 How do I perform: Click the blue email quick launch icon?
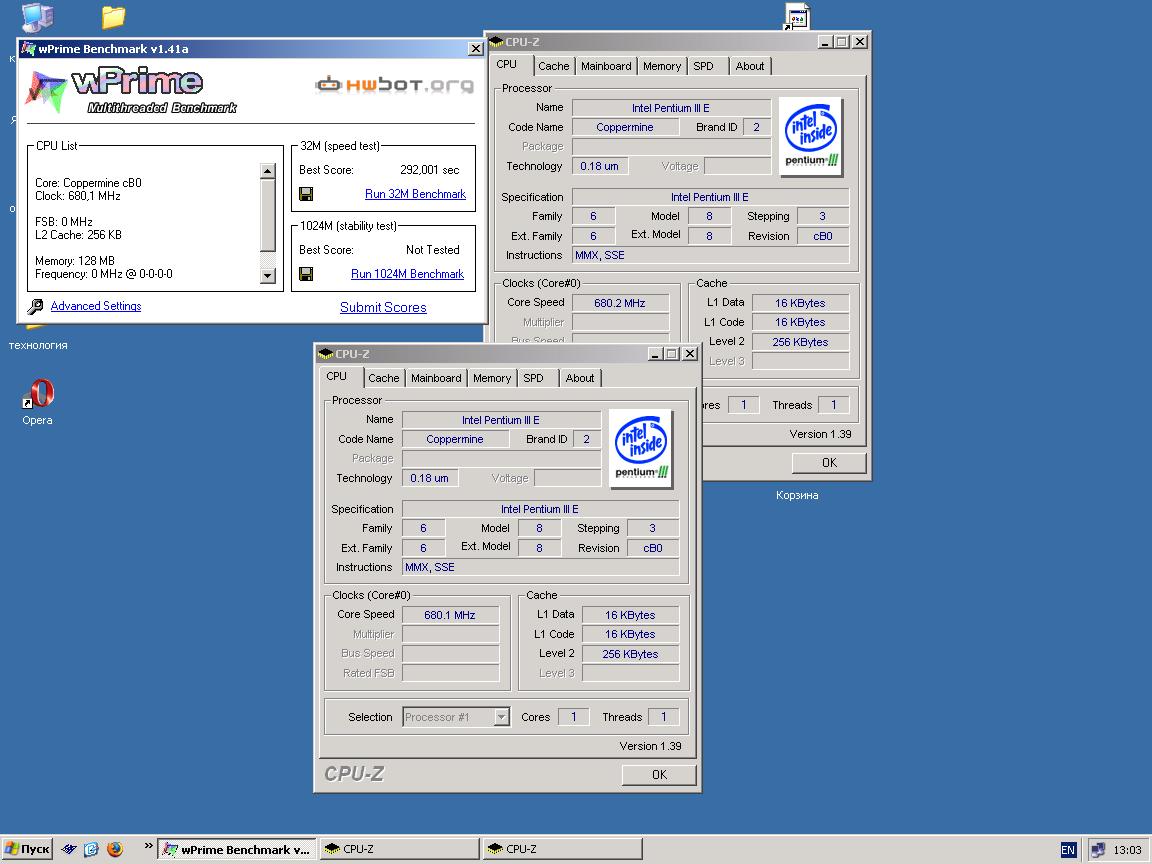[x=91, y=849]
